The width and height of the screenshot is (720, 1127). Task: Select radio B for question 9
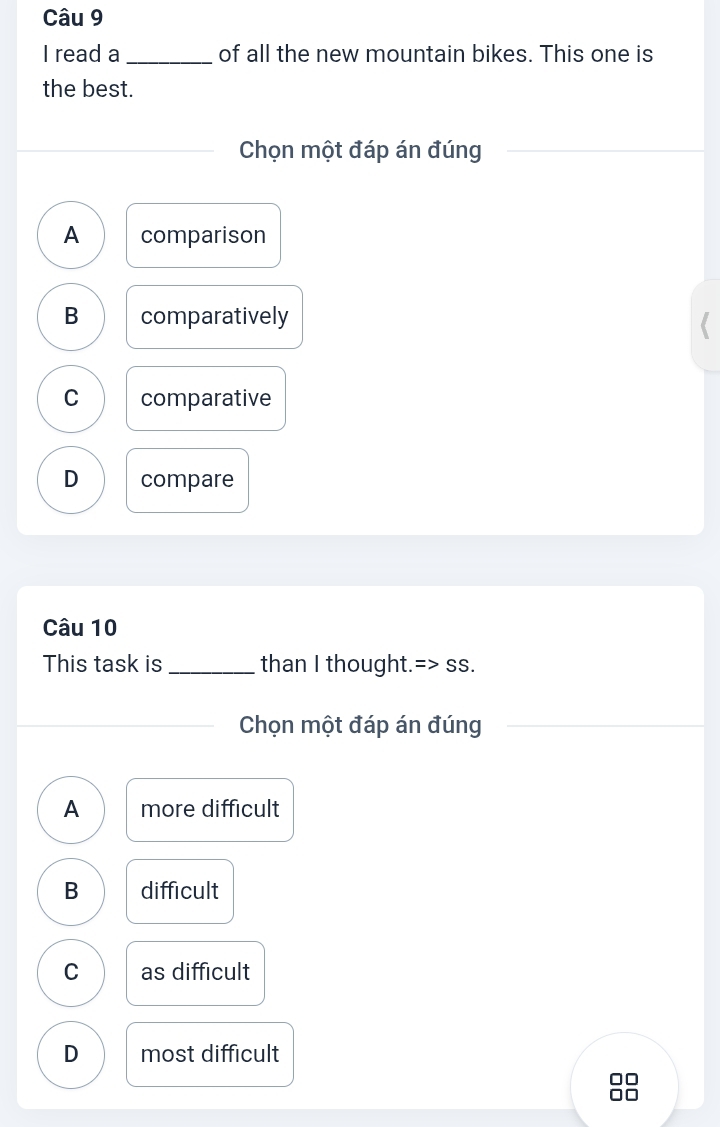(71, 317)
